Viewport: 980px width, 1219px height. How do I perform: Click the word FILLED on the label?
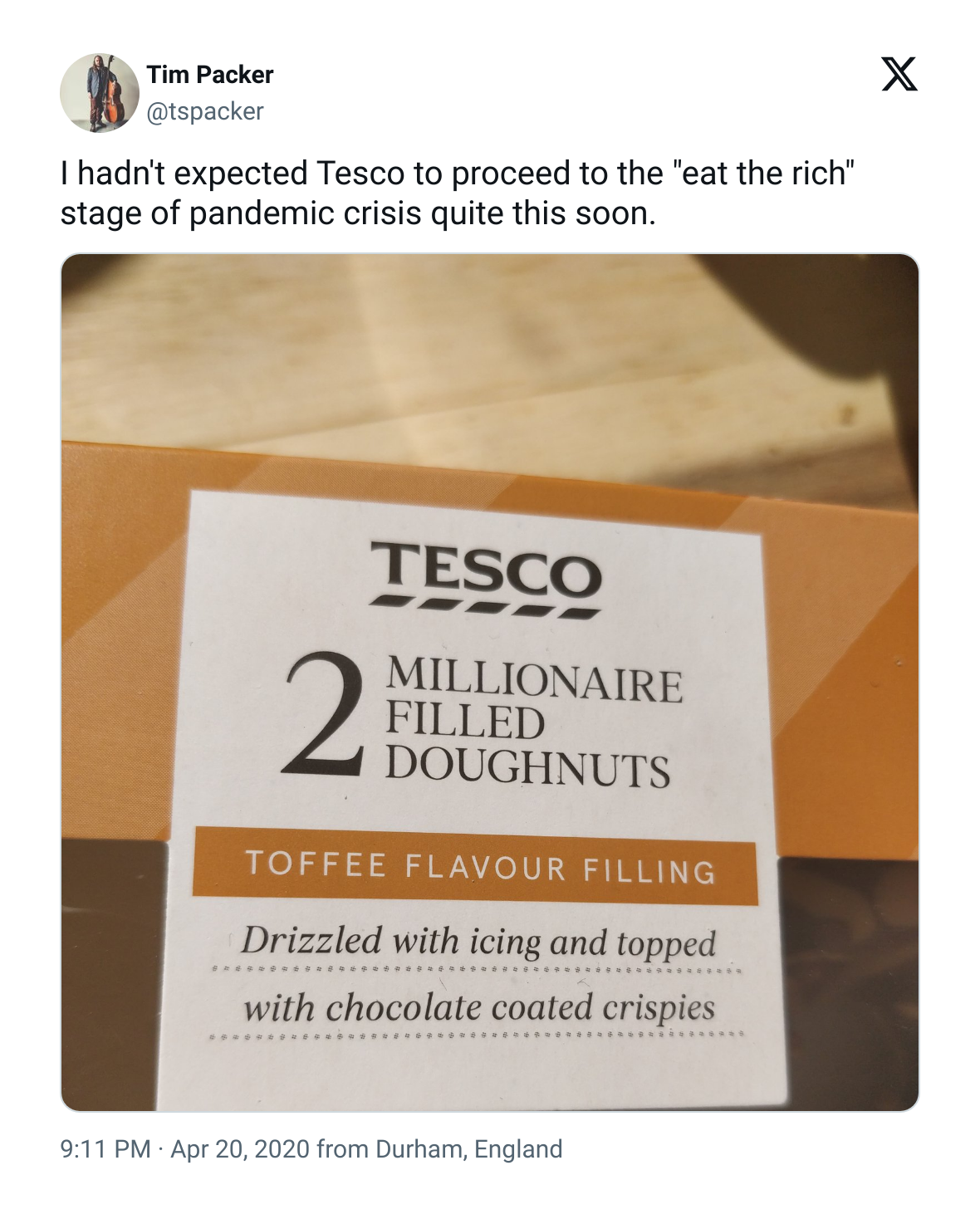pyautogui.click(x=464, y=722)
